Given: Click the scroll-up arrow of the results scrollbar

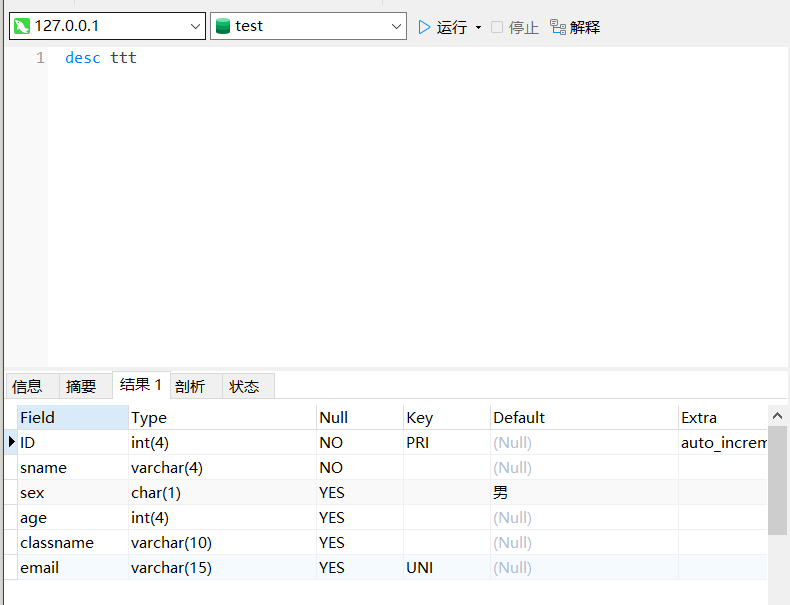Looking at the screenshot, I should [x=777, y=415].
